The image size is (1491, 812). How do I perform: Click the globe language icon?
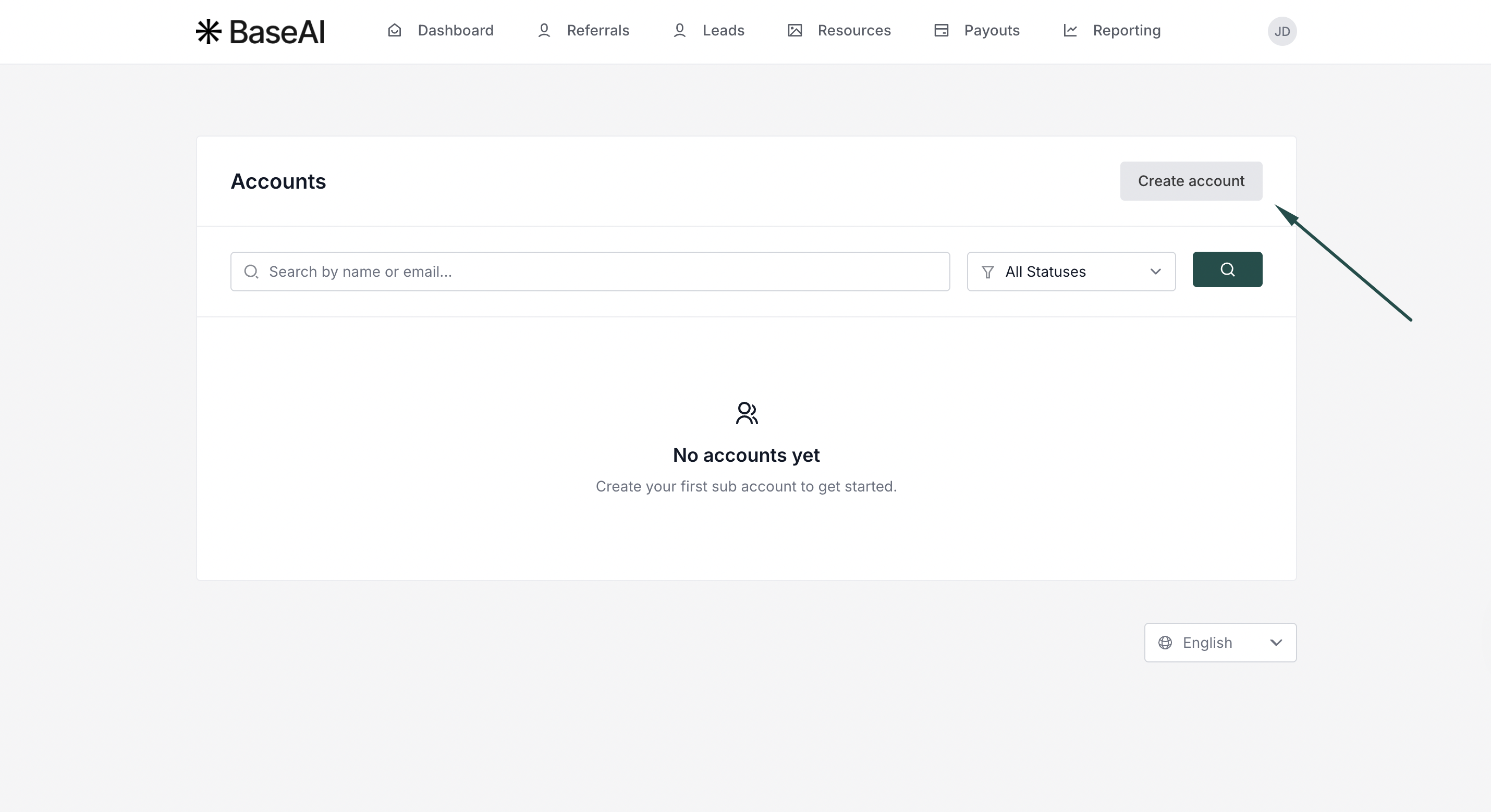pos(1165,643)
